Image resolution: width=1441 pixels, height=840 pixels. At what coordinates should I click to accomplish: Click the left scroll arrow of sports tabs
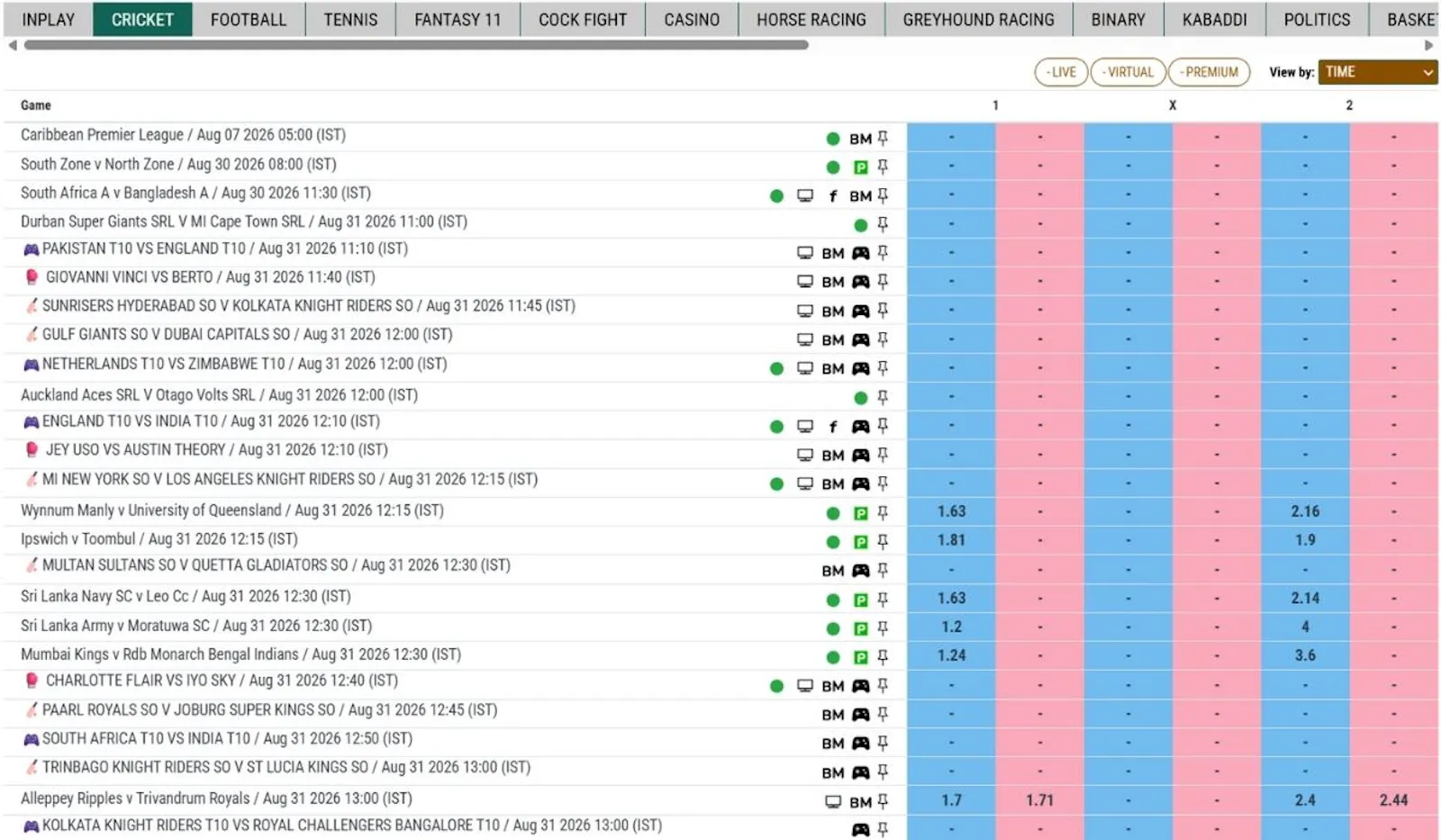coord(13,45)
